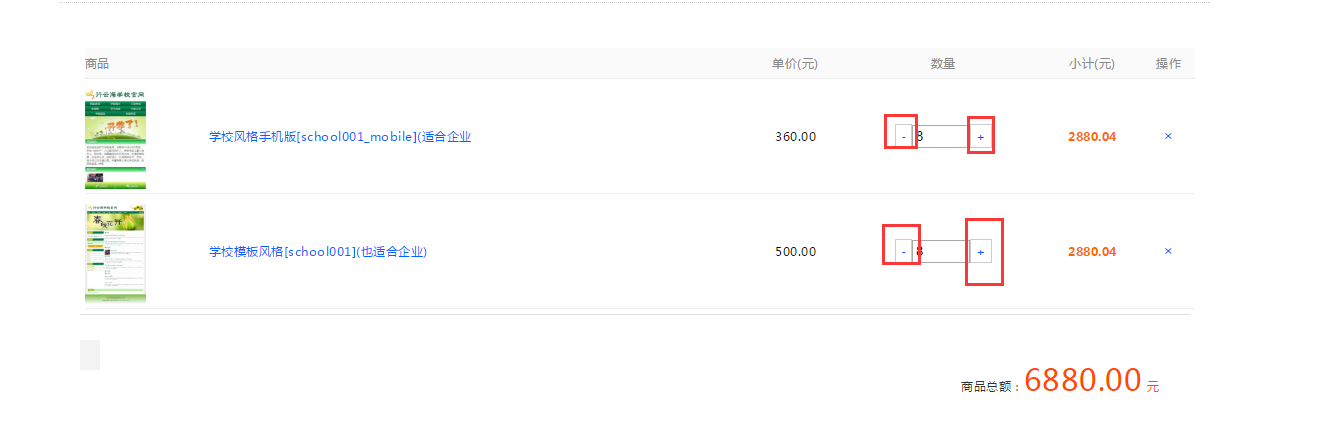The image size is (1323, 422).
Task: Open the 学校风格手机版 product thumbnail
Action: click(x=115, y=139)
